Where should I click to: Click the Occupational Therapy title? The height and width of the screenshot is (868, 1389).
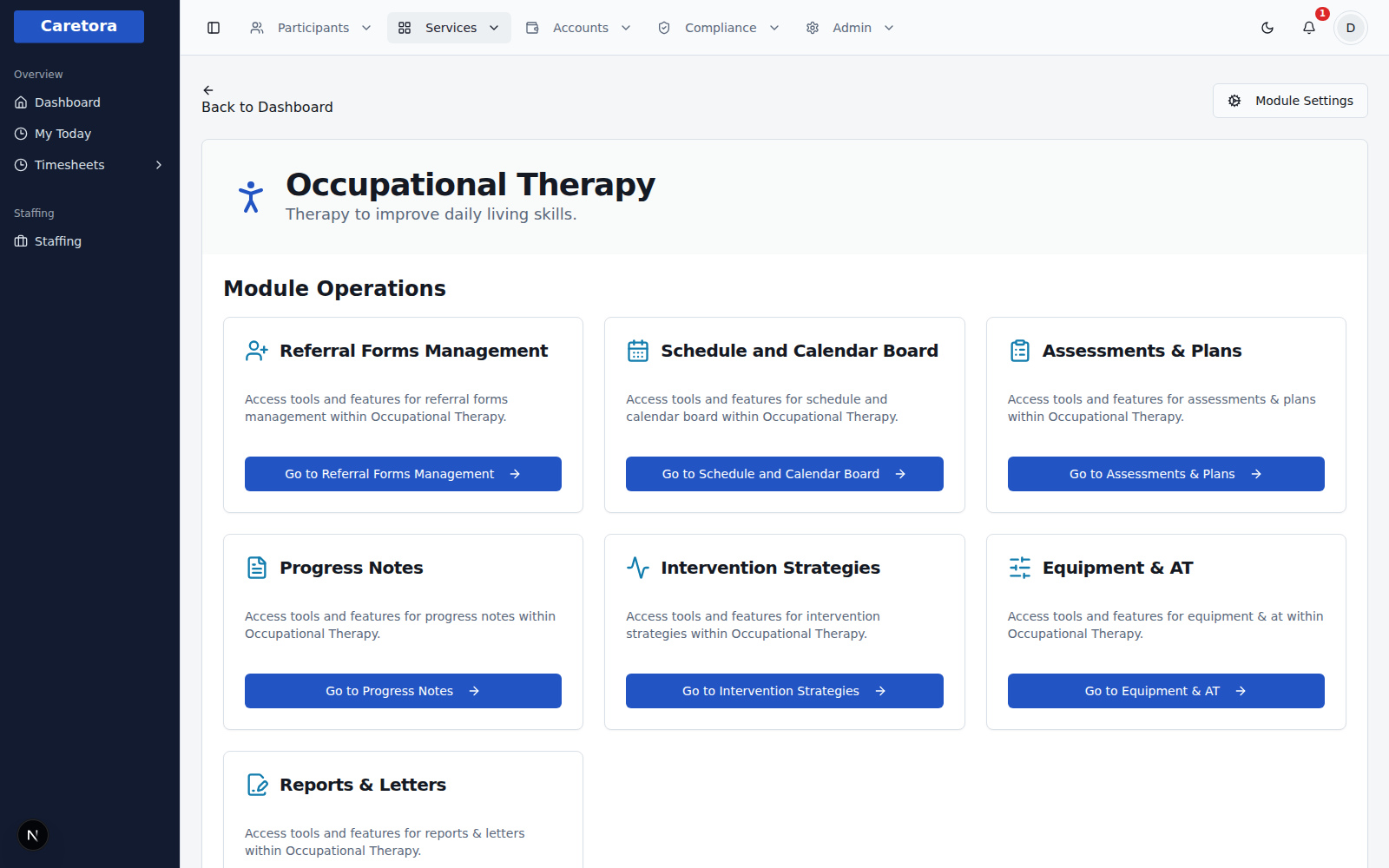(471, 184)
